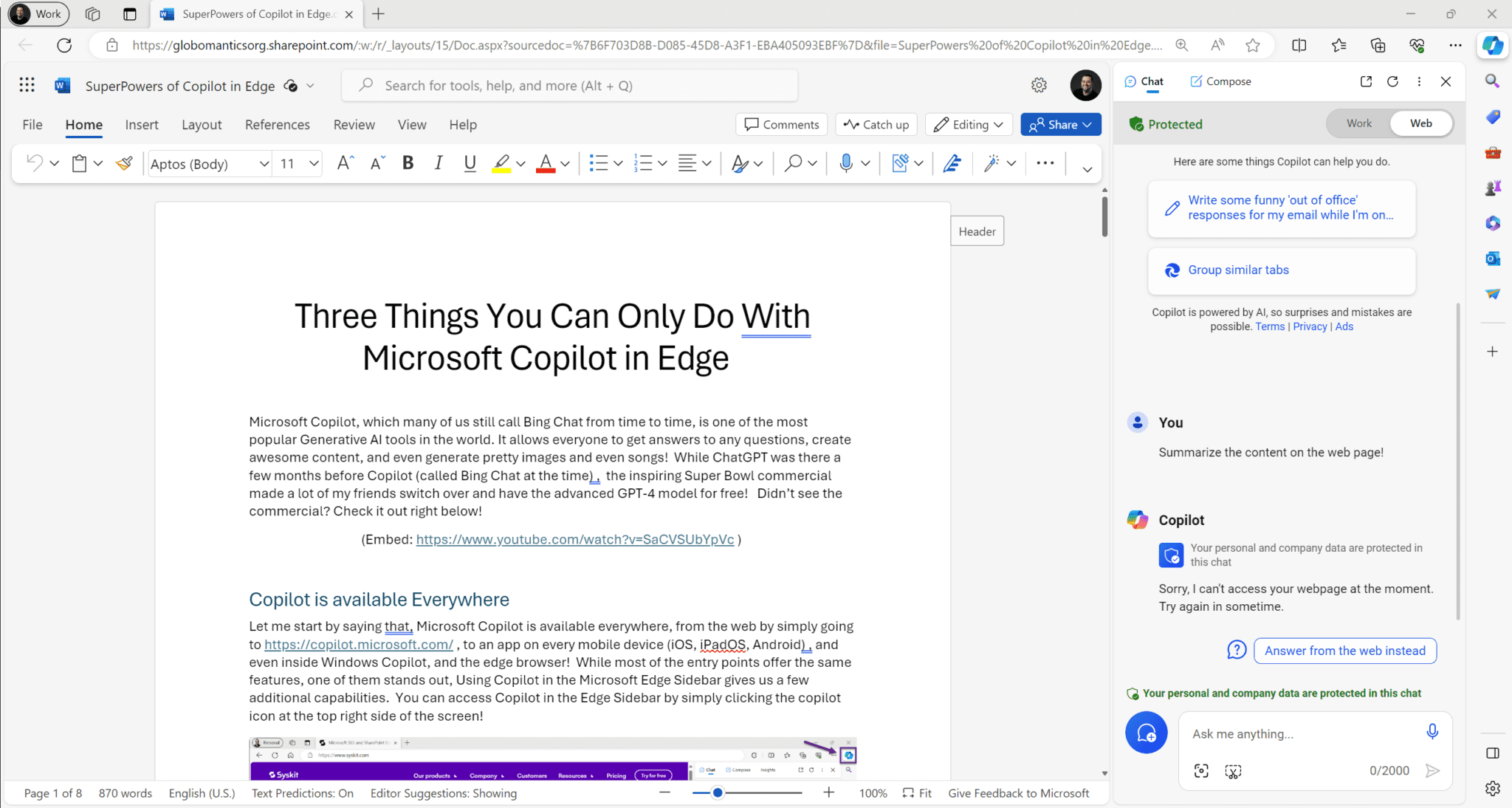Add an image to Copilot chat
The image size is (1512, 808).
(1201, 770)
